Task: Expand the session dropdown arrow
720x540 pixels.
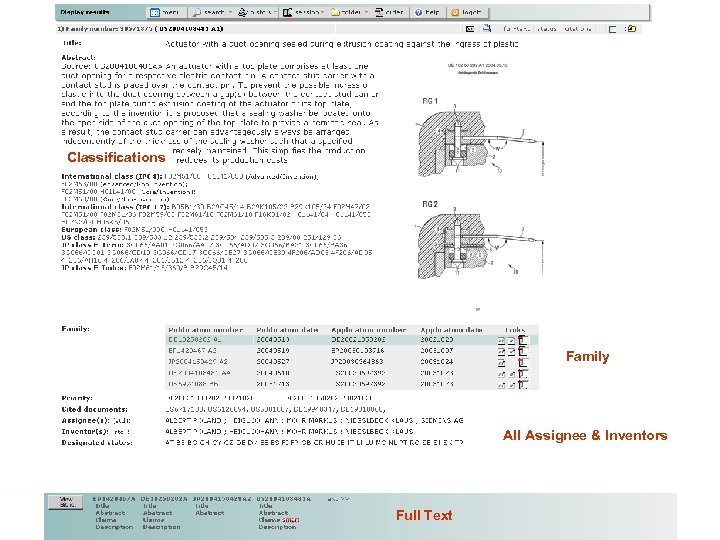Action: (x=323, y=12)
